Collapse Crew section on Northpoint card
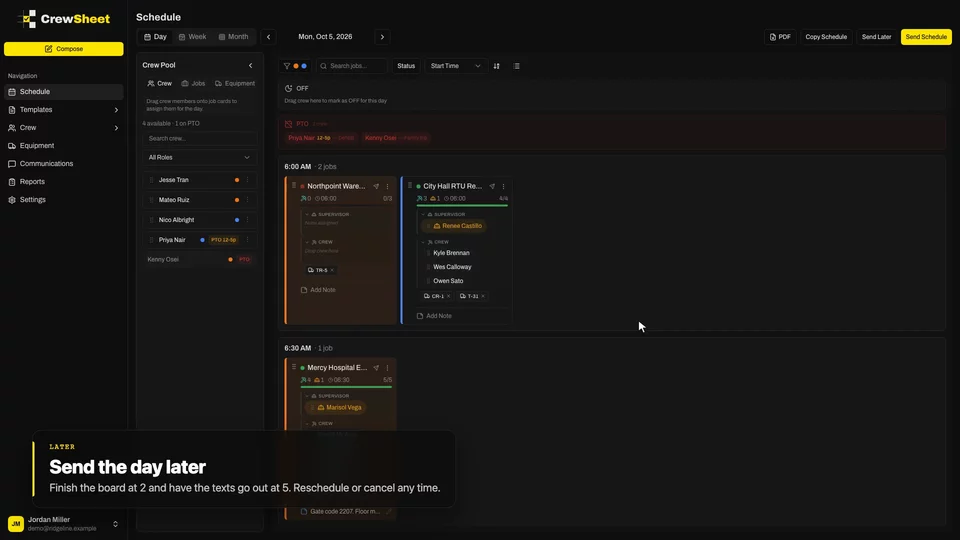Viewport: 960px width, 540px height. 307,242
